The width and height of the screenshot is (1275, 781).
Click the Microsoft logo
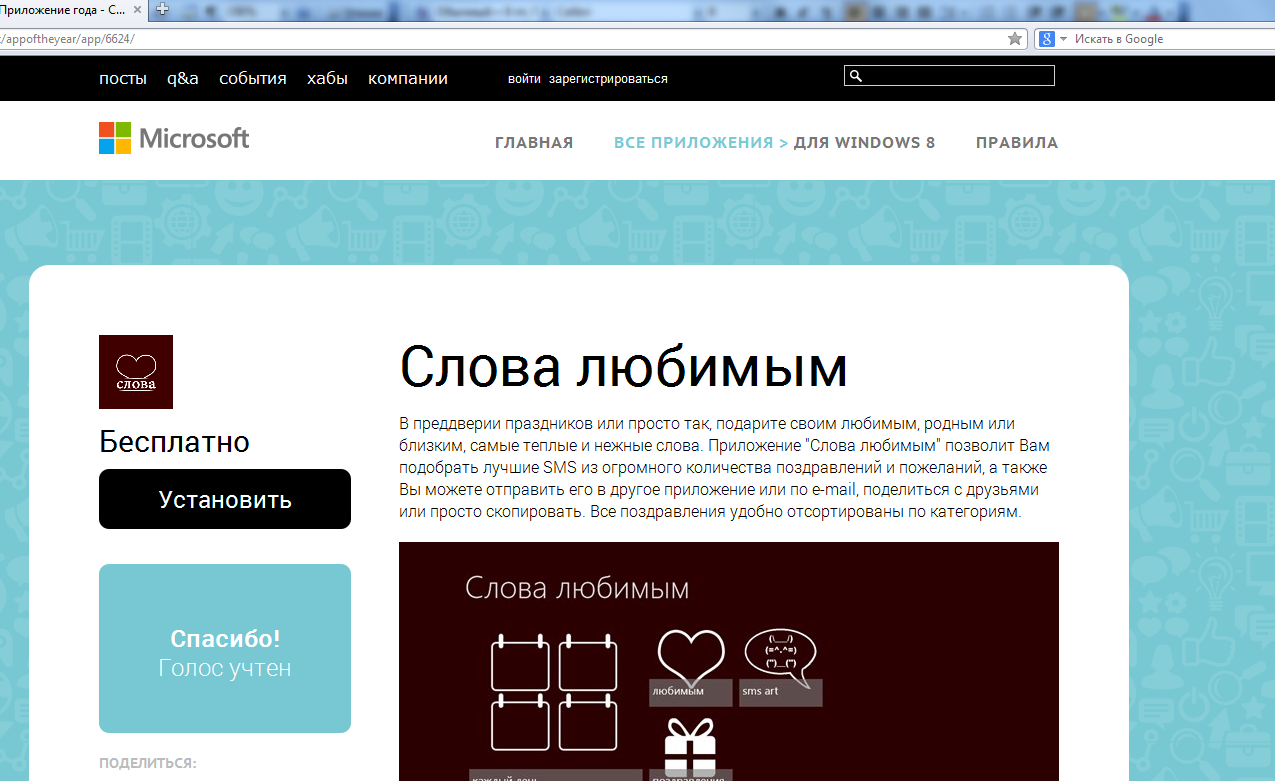pos(174,138)
